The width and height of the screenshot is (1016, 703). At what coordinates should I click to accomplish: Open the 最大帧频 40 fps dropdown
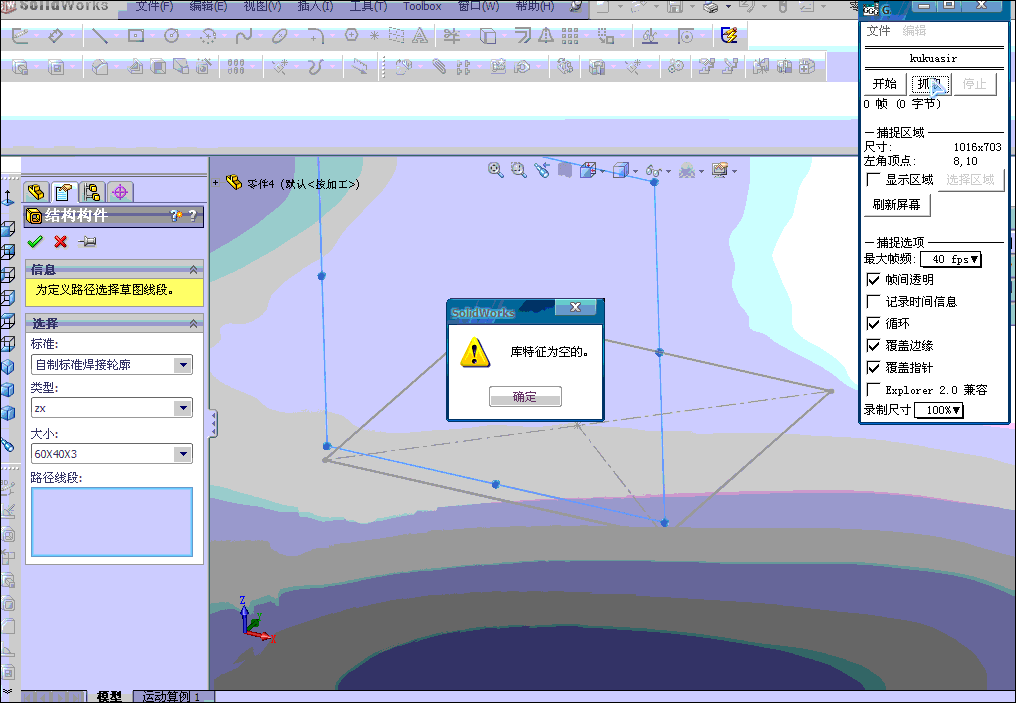click(951, 259)
